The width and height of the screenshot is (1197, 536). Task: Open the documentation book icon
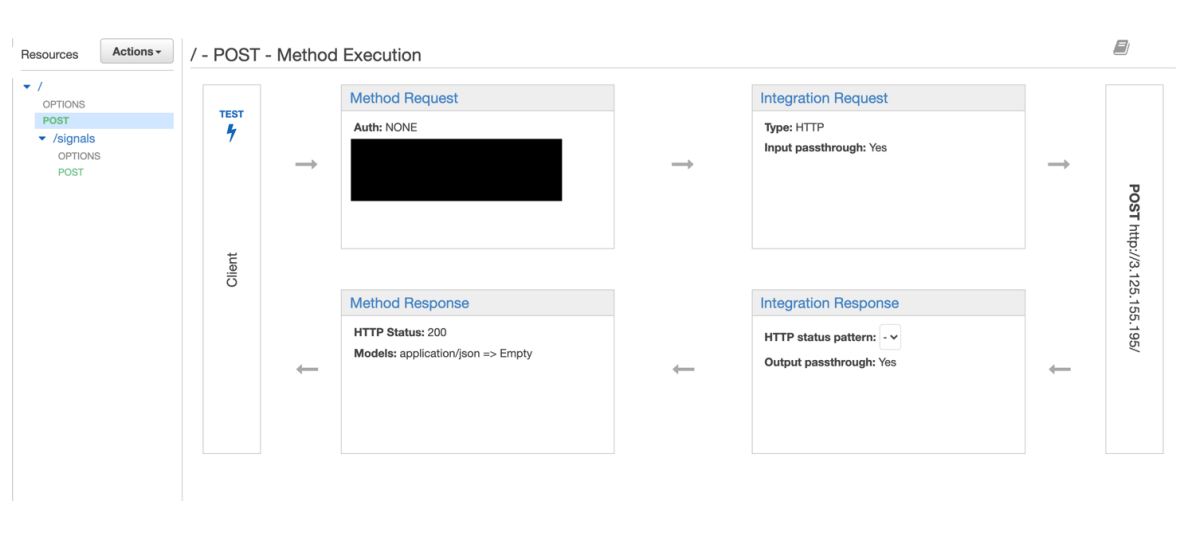1121,48
